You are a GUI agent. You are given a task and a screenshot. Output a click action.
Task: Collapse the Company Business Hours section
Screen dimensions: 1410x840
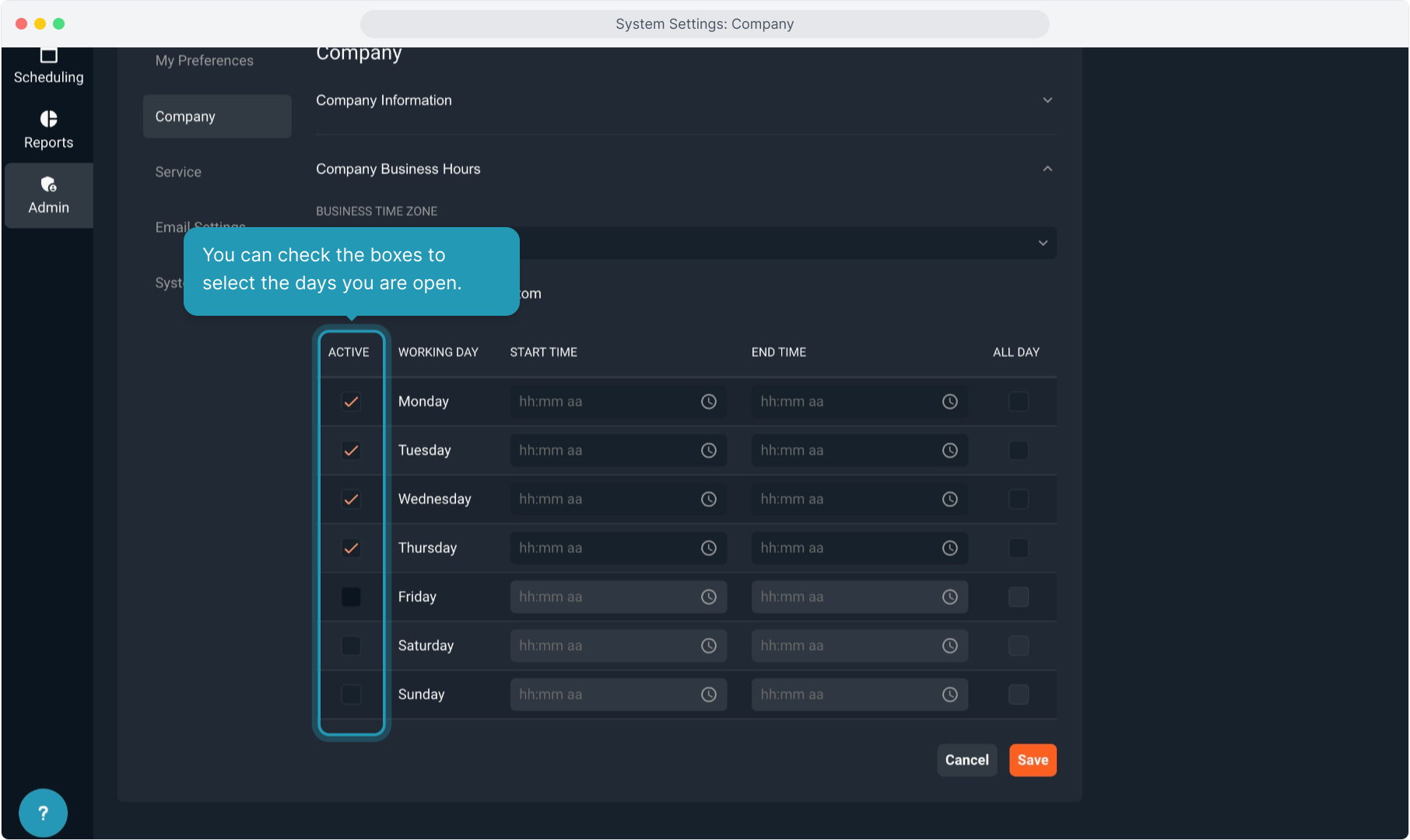click(1047, 169)
